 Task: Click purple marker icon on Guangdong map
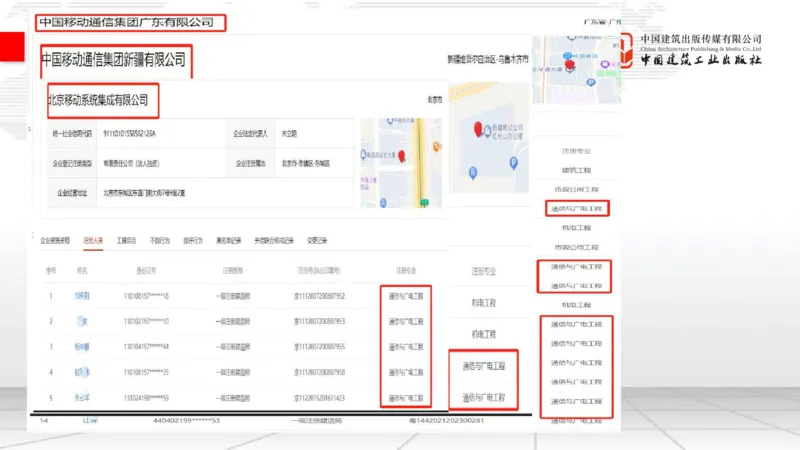605,64
